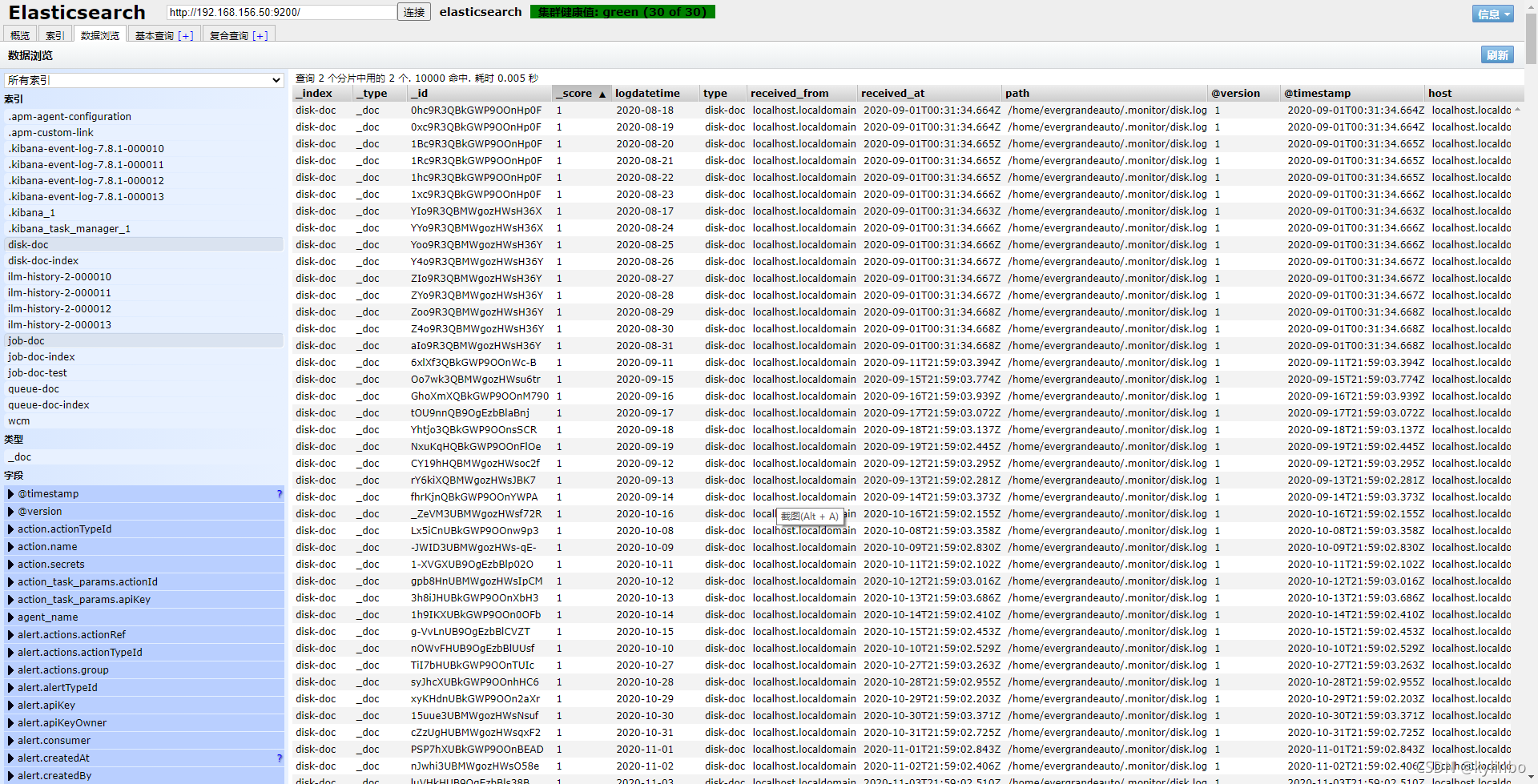1538x784 pixels.
Task: Switch to the 概览 tab
Action: coord(20,35)
